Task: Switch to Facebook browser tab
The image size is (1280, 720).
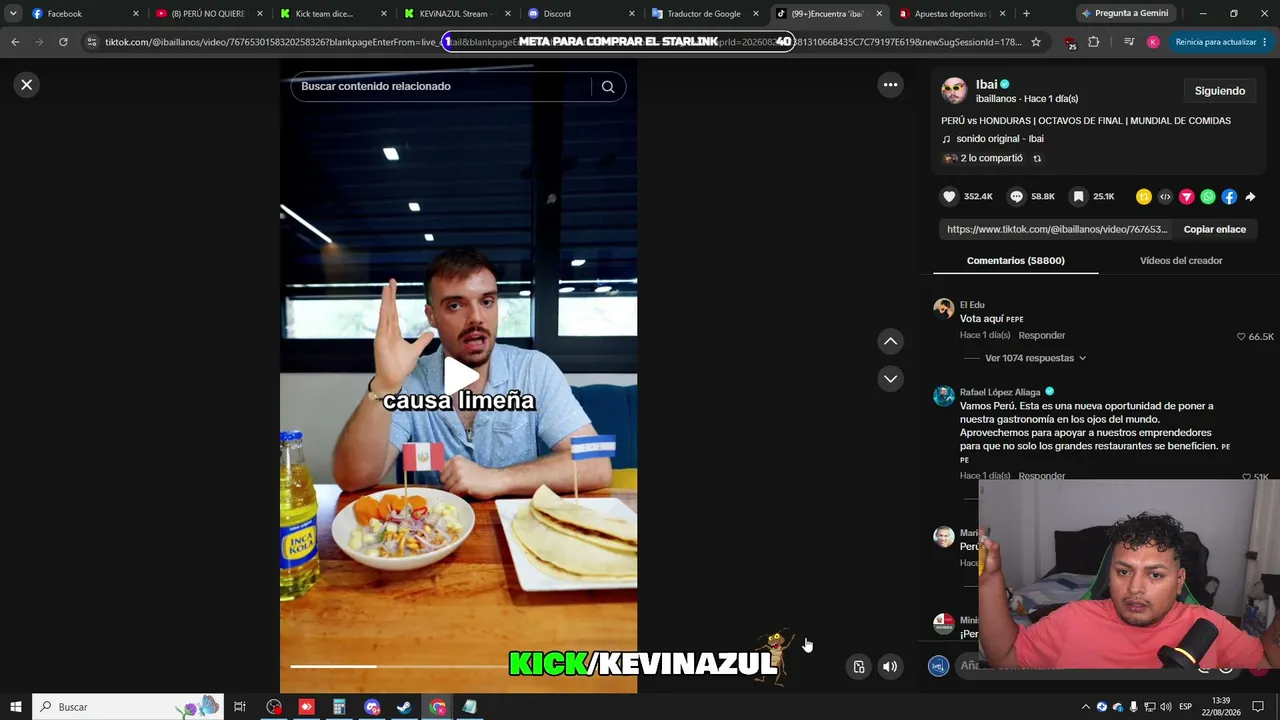Action: click(85, 14)
